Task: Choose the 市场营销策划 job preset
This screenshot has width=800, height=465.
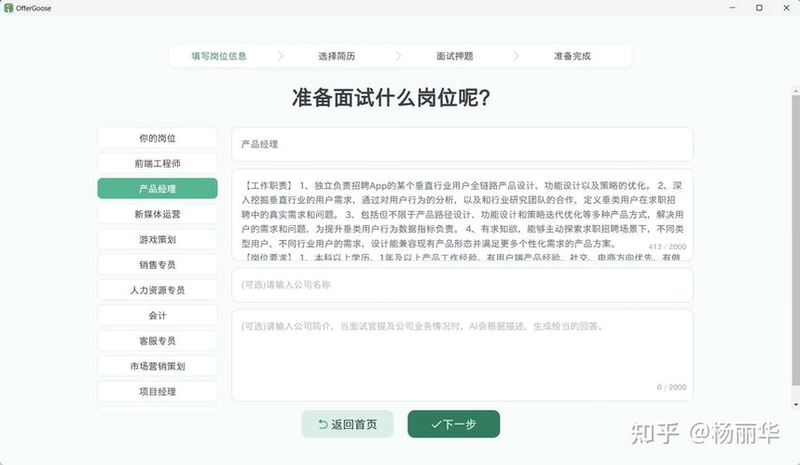Action: click(158, 366)
